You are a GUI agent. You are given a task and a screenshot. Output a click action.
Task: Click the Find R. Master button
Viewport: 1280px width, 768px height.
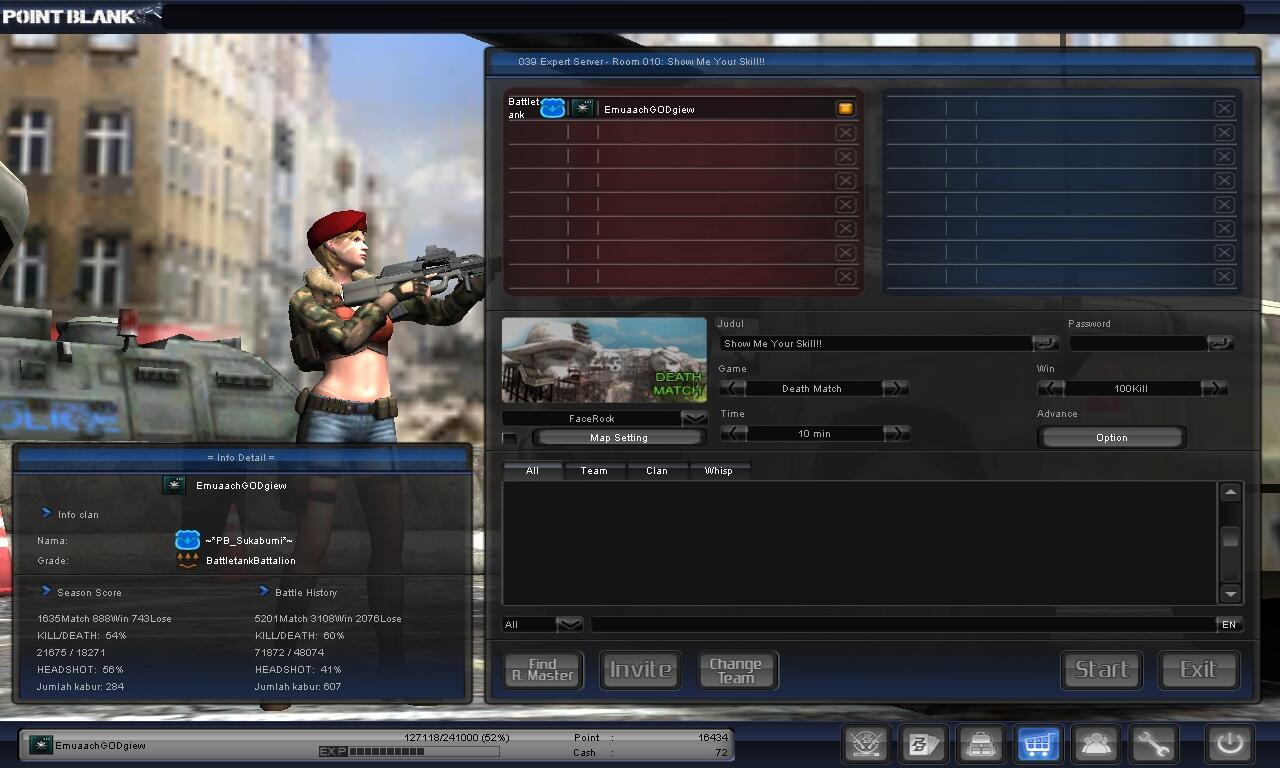[543, 669]
